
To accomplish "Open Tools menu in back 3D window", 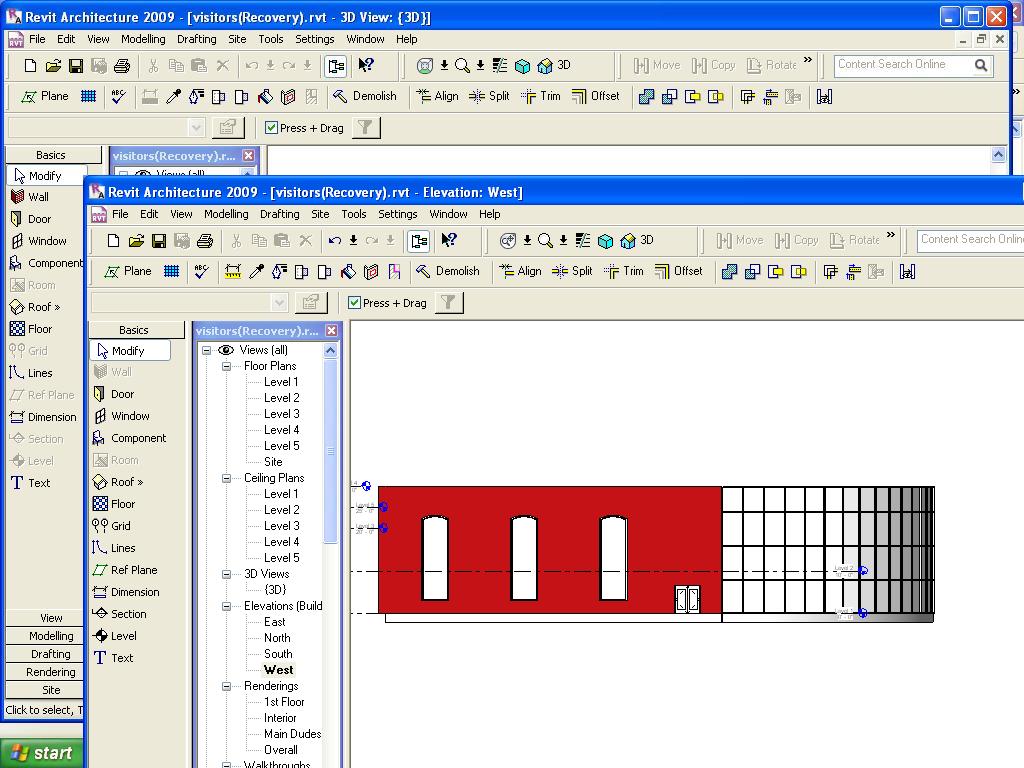I will (270, 39).
